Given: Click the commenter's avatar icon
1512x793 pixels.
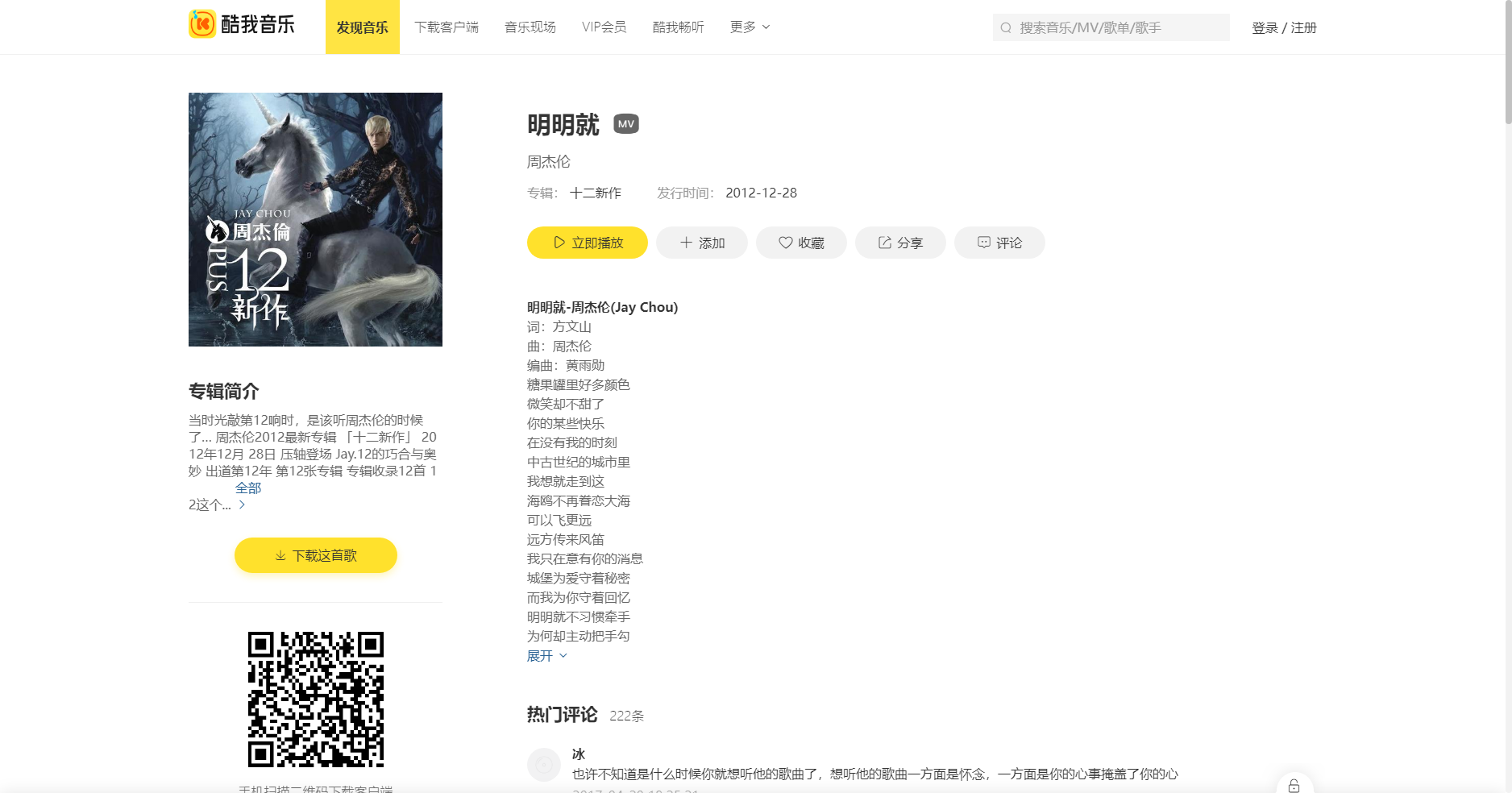Looking at the screenshot, I should 544,764.
